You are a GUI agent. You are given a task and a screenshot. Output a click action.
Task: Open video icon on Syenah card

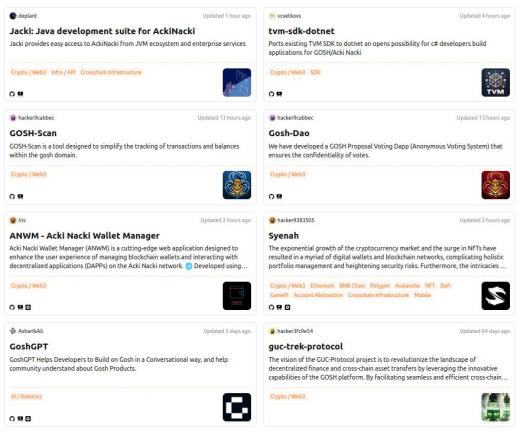[x=287, y=307]
